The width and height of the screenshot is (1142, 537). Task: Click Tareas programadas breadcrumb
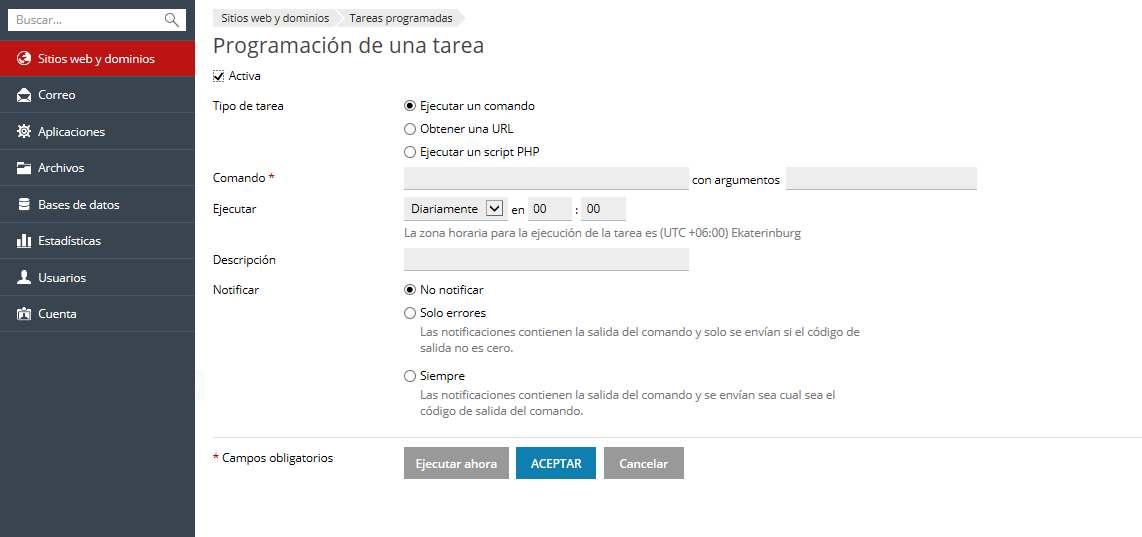click(x=401, y=17)
